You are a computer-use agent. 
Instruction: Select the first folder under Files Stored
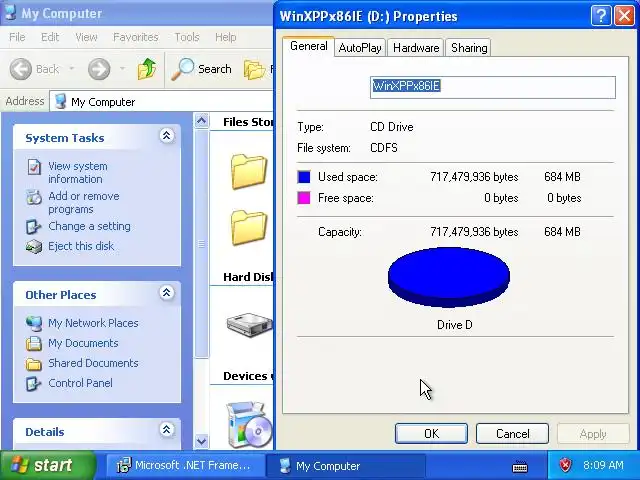[249, 171]
